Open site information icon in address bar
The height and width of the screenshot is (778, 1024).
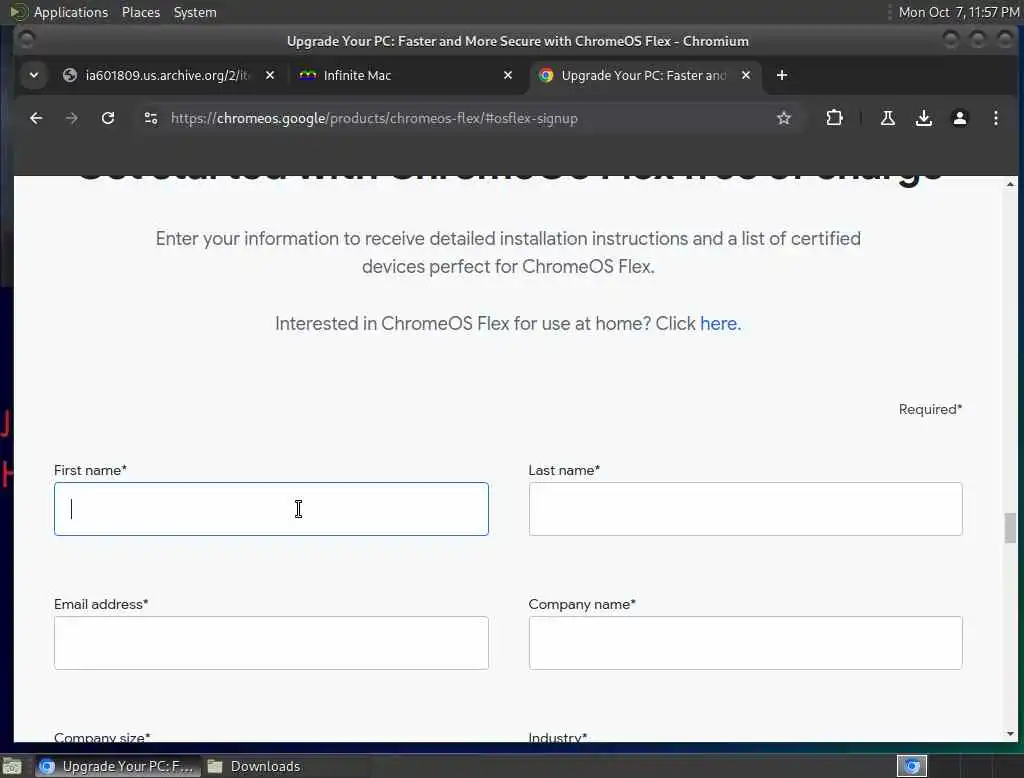point(151,118)
